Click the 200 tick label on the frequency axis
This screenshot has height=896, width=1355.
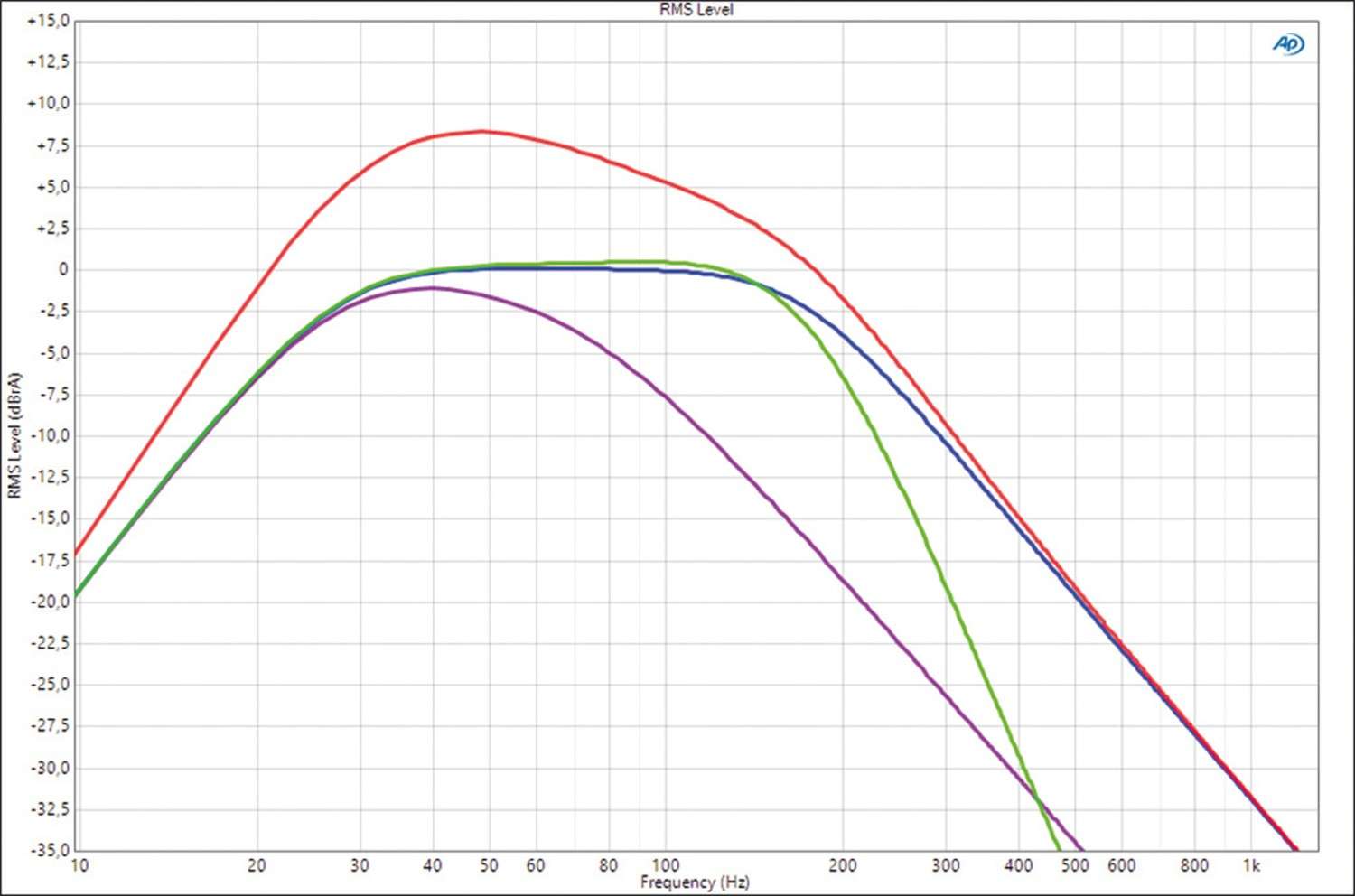842,865
